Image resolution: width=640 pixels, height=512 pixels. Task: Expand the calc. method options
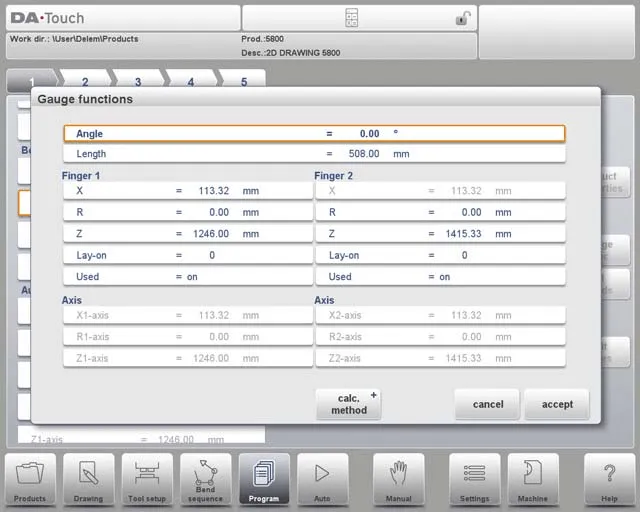pyautogui.click(x=348, y=404)
